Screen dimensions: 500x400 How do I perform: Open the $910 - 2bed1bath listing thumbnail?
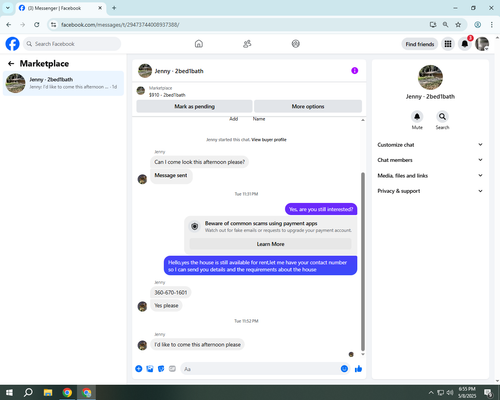click(141, 91)
